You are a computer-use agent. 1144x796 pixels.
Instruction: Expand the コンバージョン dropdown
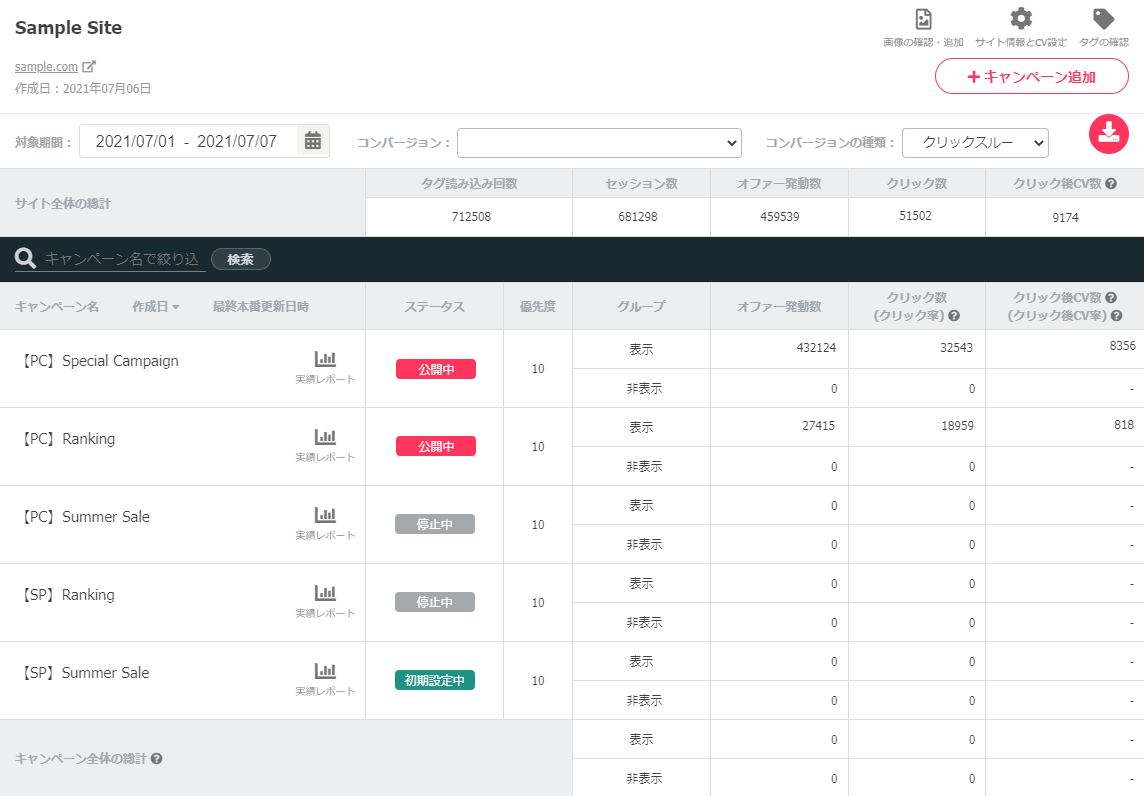pos(599,143)
